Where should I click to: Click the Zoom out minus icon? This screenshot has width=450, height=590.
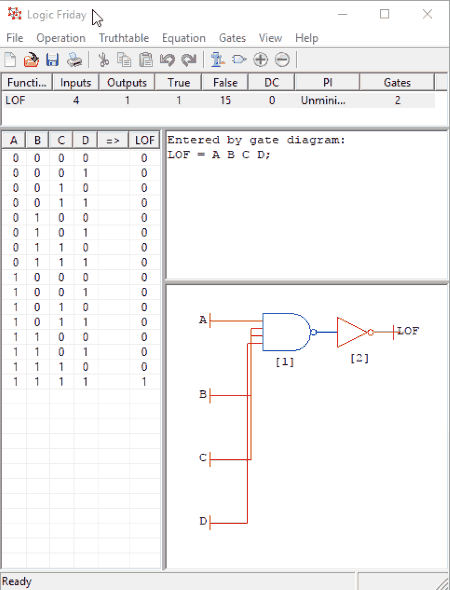coord(282,59)
